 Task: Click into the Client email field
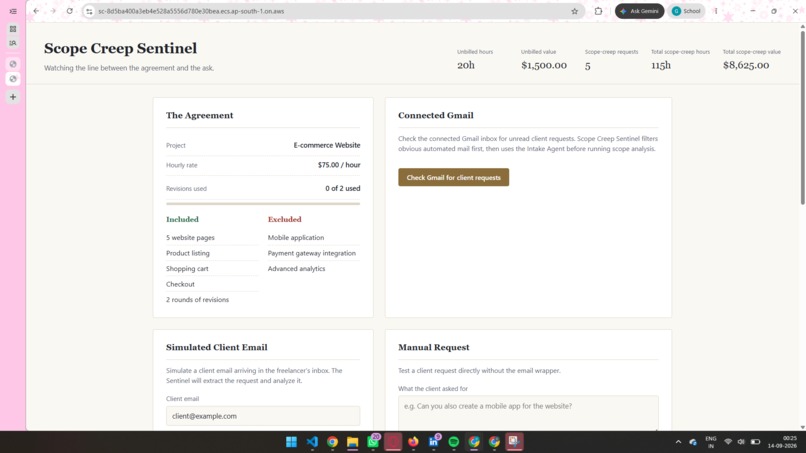click(263, 416)
